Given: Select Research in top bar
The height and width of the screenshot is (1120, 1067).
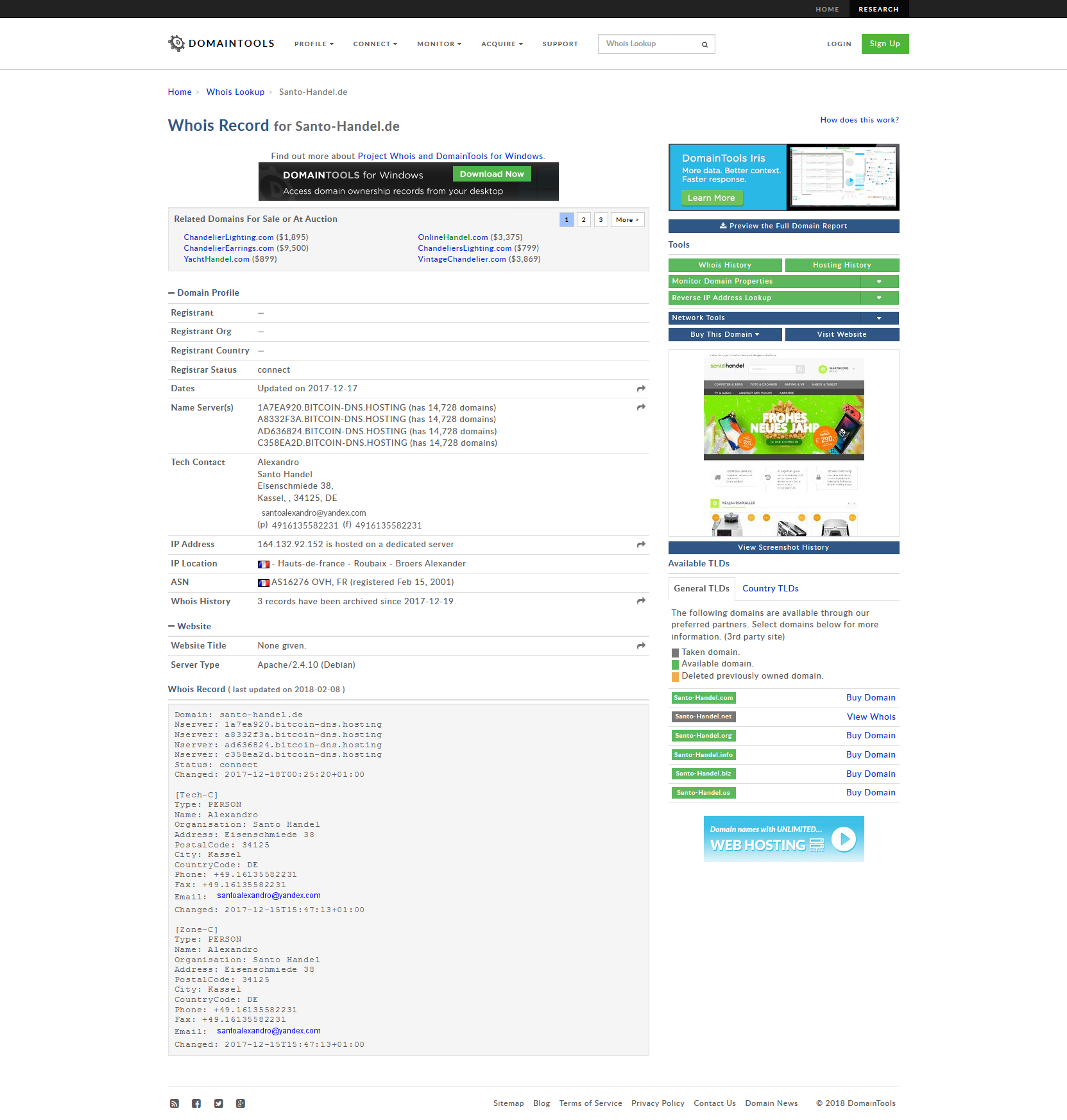Looking at the screenshot, I should 878,9.
